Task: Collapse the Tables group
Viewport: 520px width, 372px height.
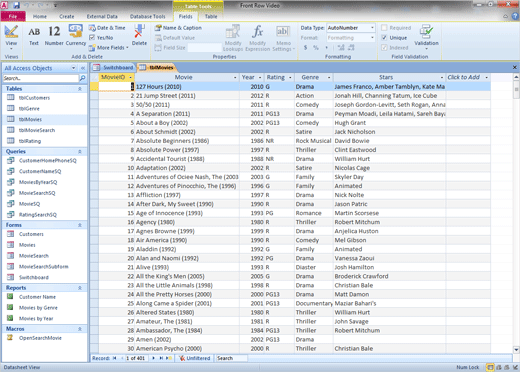Action: tap(80, 89)
